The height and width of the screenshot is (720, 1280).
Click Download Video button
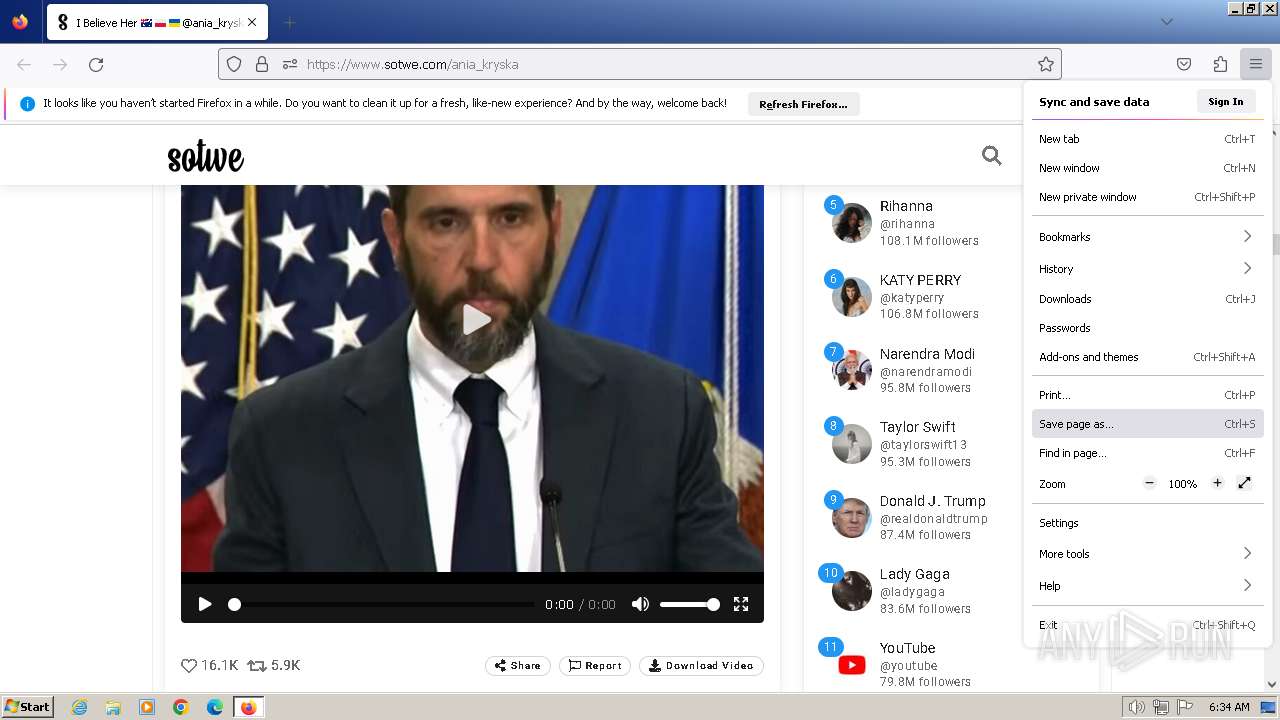click(701, 665)
